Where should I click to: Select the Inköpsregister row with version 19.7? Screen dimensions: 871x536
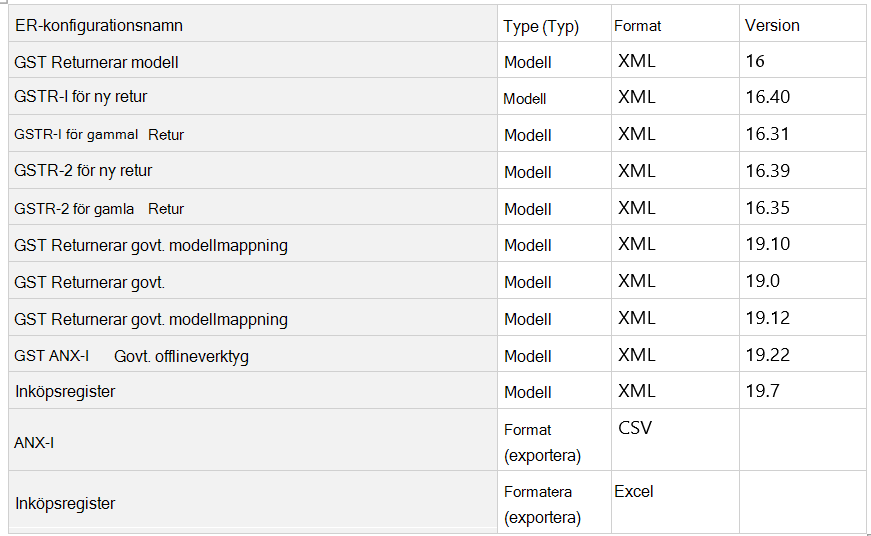tap(437, 391)
